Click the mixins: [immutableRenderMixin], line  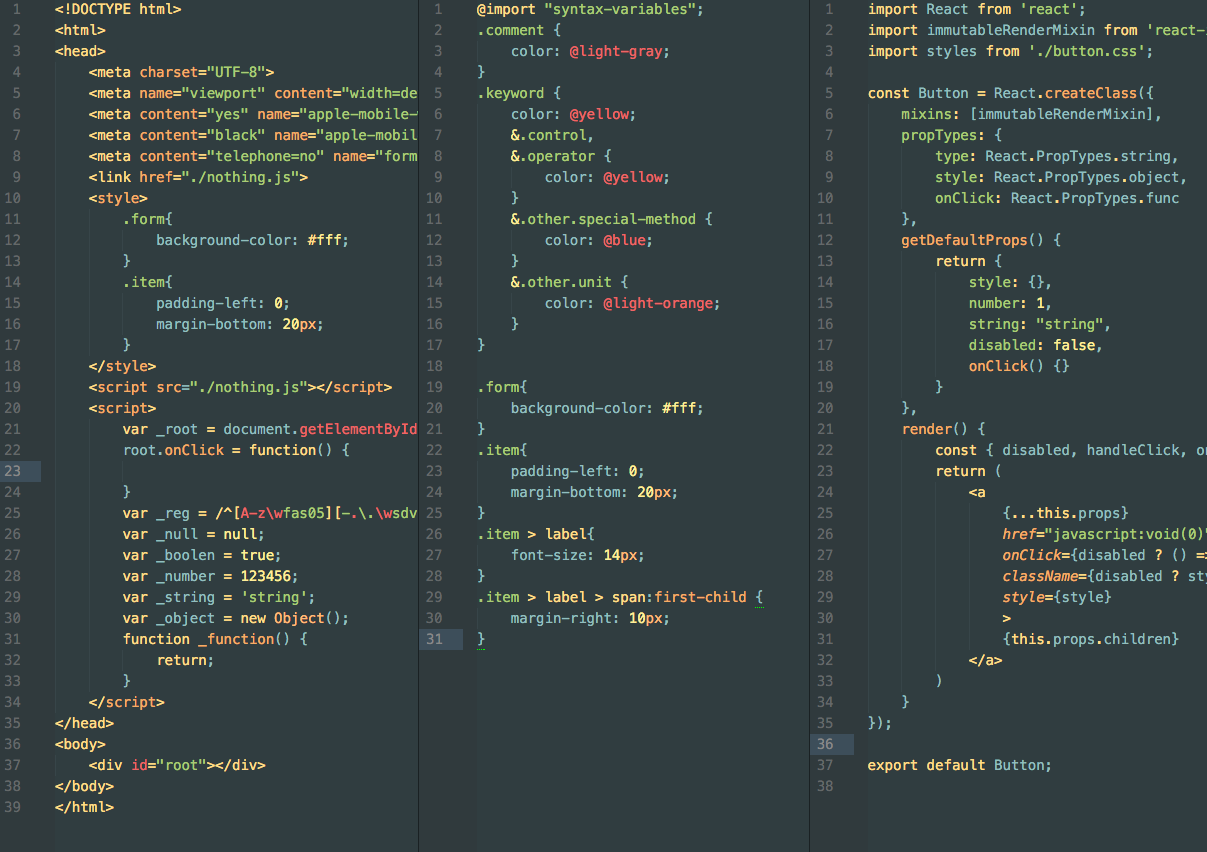coord(1032,114)
